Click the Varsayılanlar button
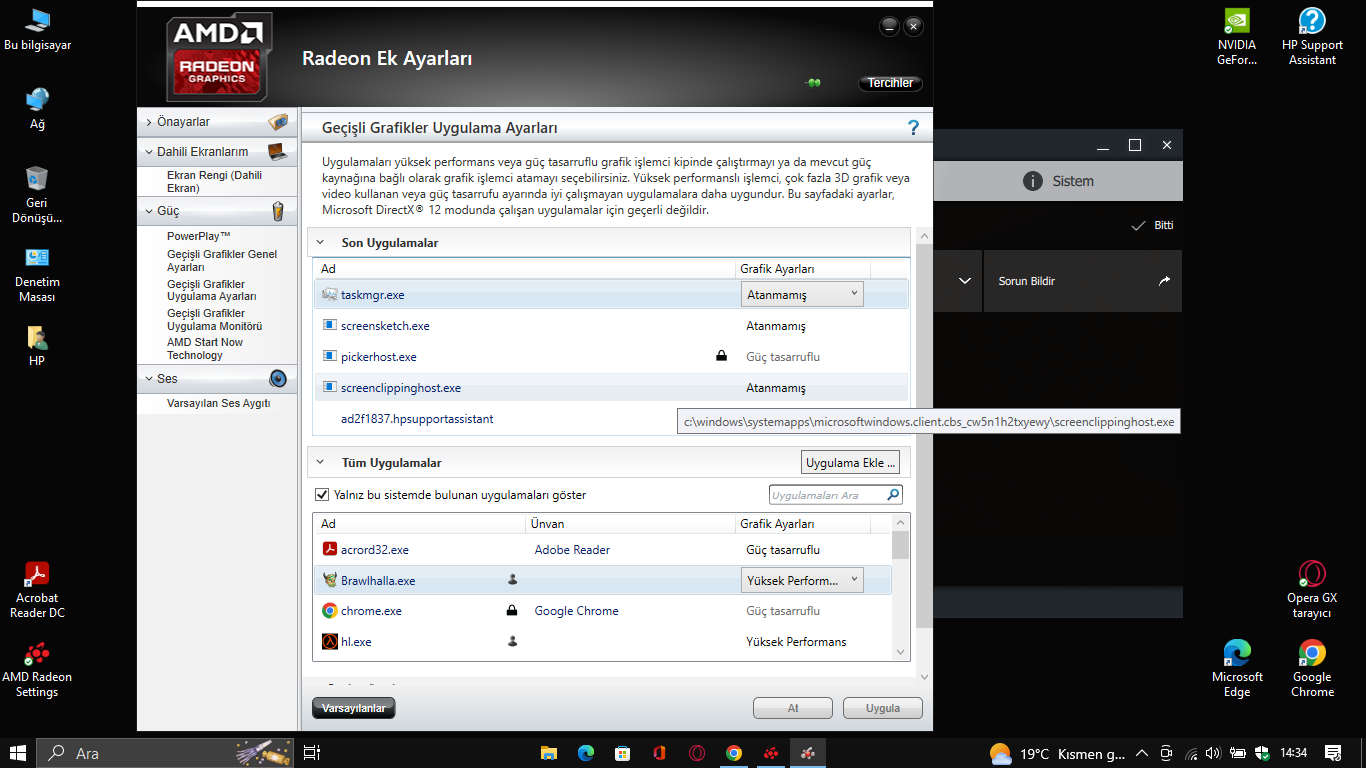 pyautogui.click(x=354, y=708)
